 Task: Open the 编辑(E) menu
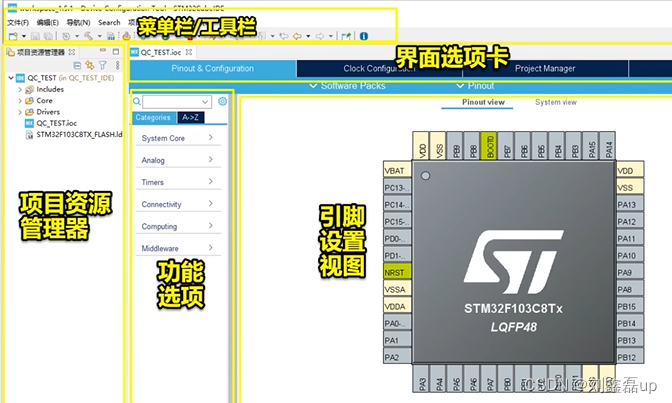pyautogui.click(x=48, y=22)
